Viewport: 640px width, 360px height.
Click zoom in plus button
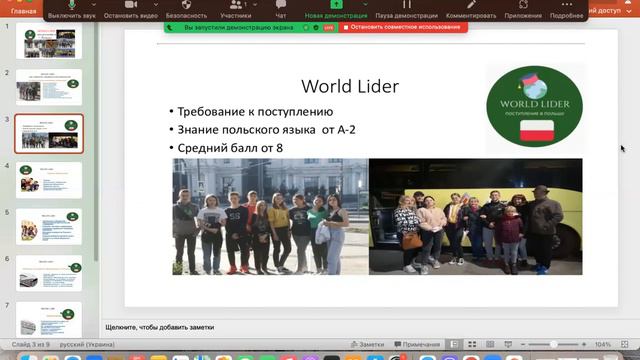point(584,344)
